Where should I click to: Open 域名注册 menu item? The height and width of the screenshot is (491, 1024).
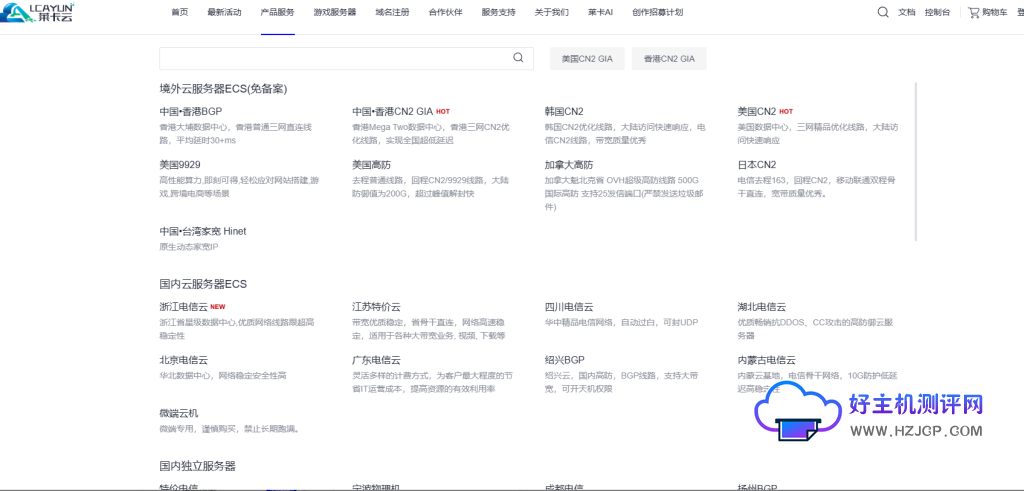tap(392, 12)
